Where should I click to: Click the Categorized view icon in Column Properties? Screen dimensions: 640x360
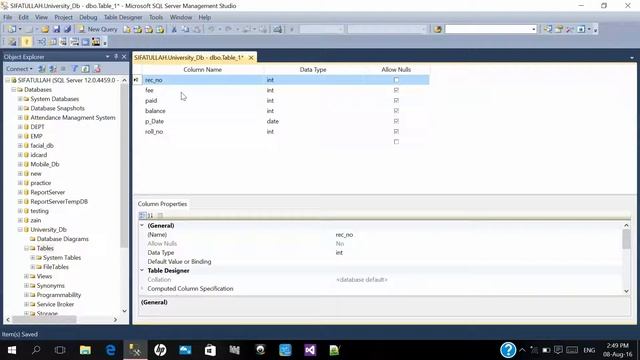[142, 215]
